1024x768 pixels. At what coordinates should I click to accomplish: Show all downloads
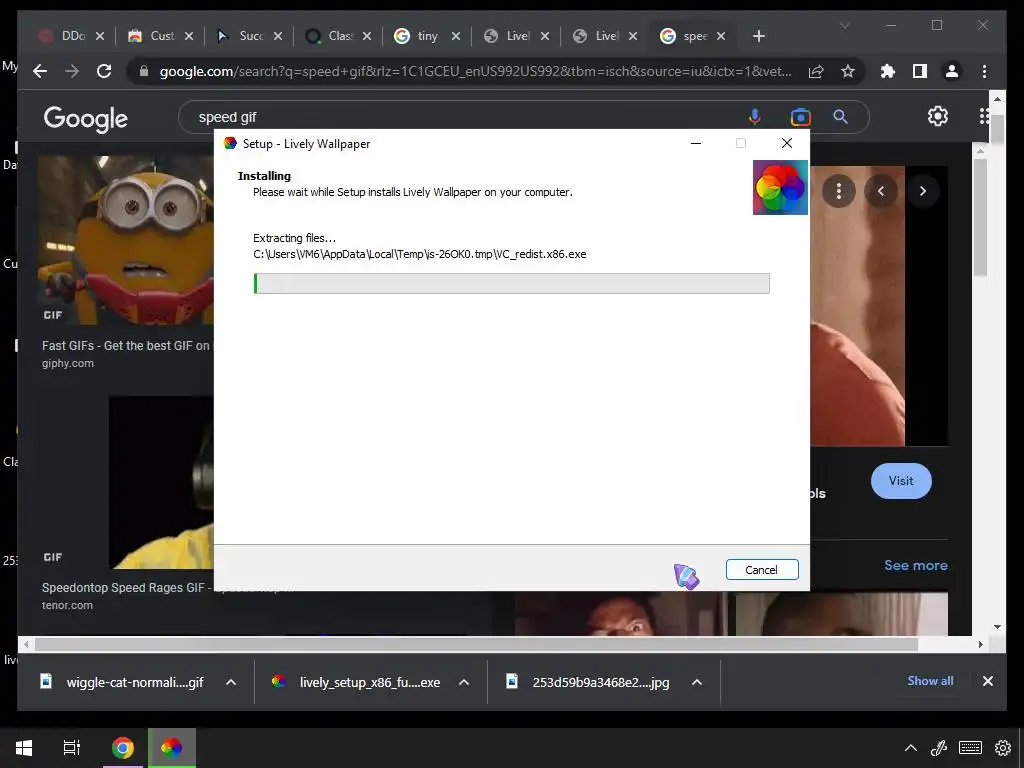[930, 680]
